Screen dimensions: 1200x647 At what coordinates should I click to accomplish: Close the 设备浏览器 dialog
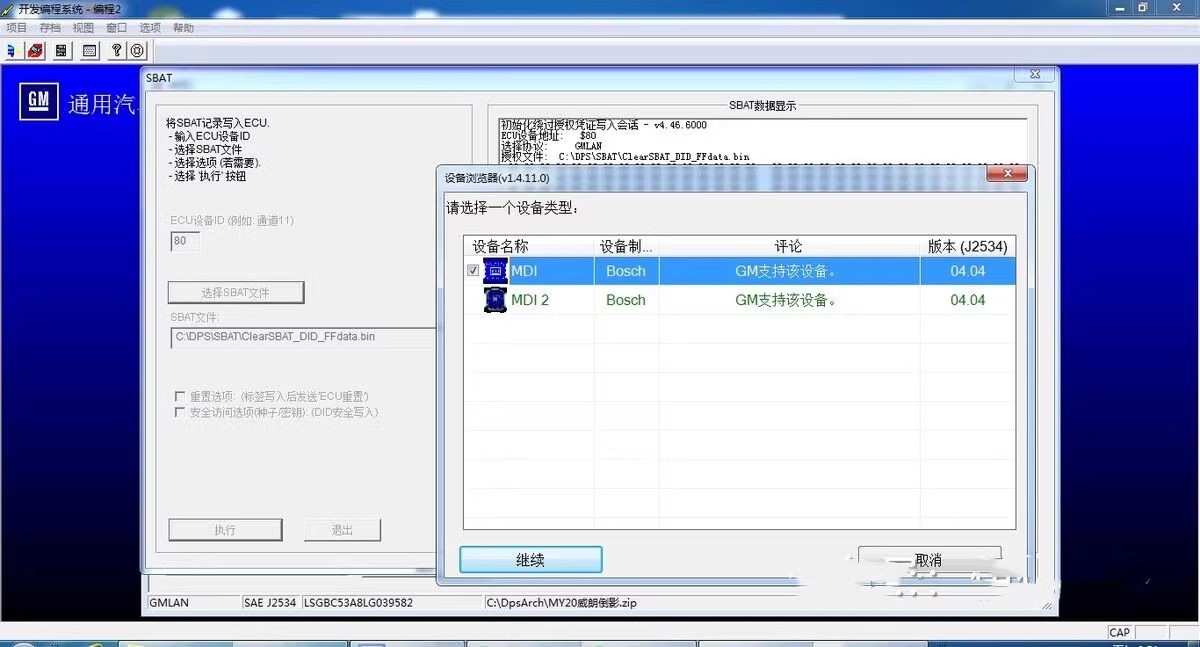click(1007, 174)
